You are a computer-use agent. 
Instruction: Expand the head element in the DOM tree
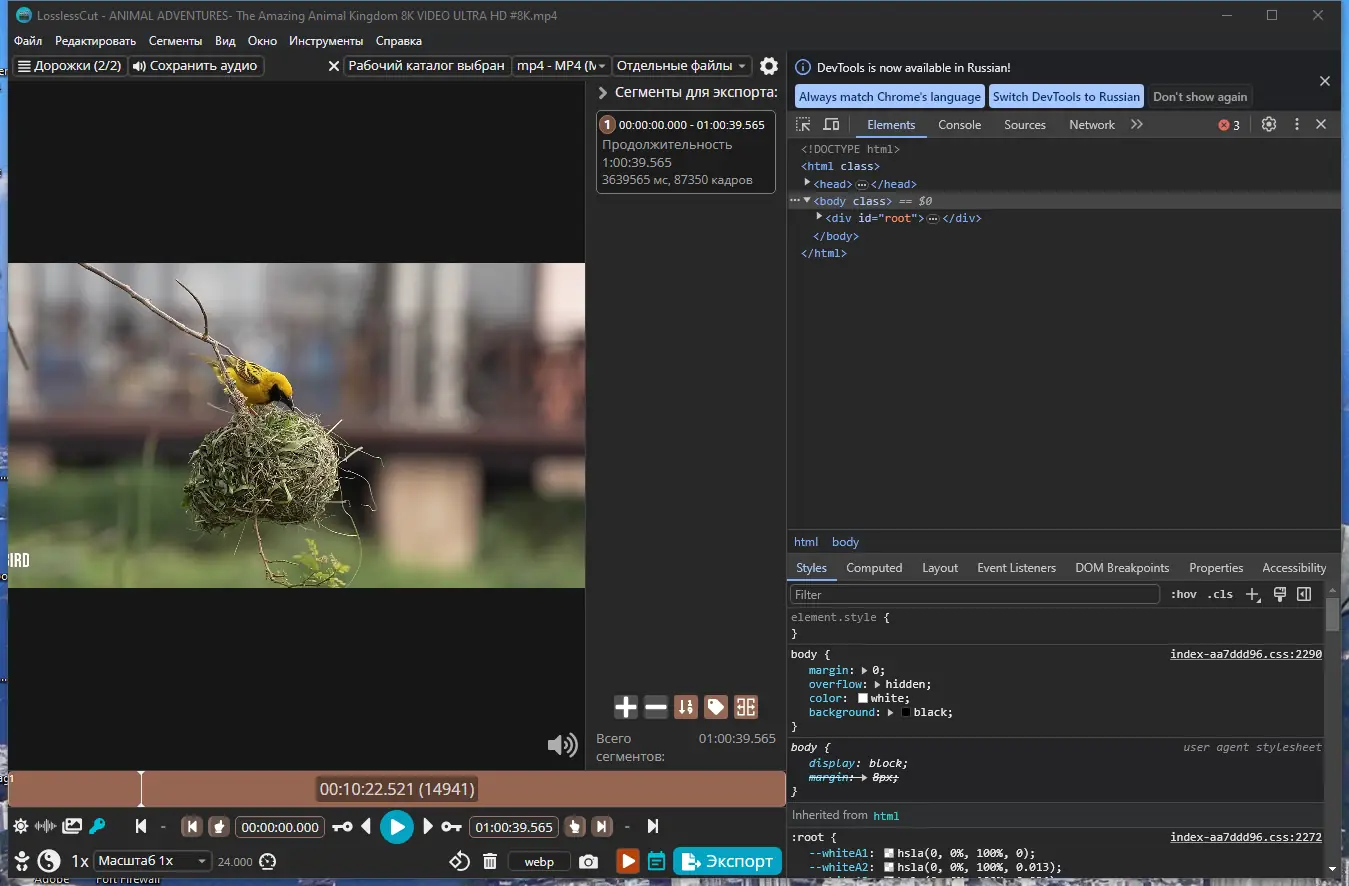tap(808, 184)
